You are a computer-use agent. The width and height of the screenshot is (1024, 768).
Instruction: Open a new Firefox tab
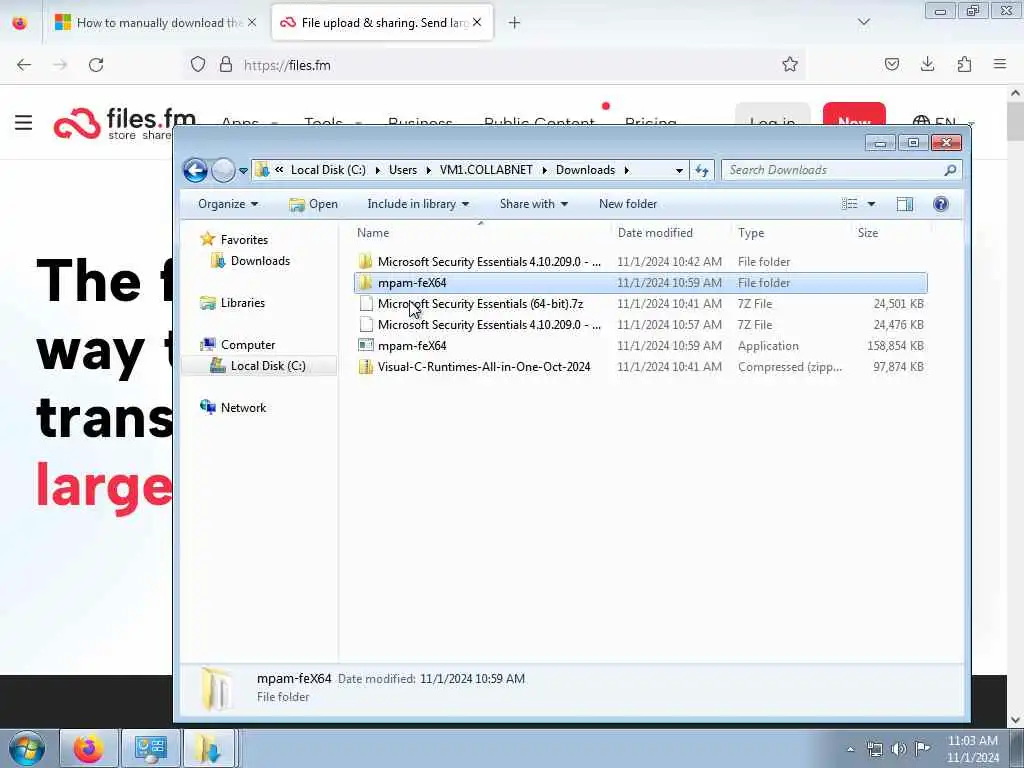(x=514, y=23)
